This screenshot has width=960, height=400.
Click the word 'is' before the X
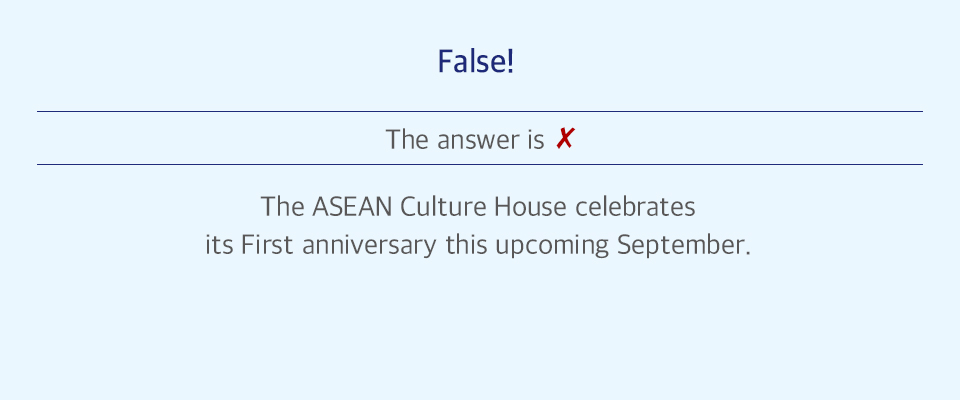click(x=536, y=140)
